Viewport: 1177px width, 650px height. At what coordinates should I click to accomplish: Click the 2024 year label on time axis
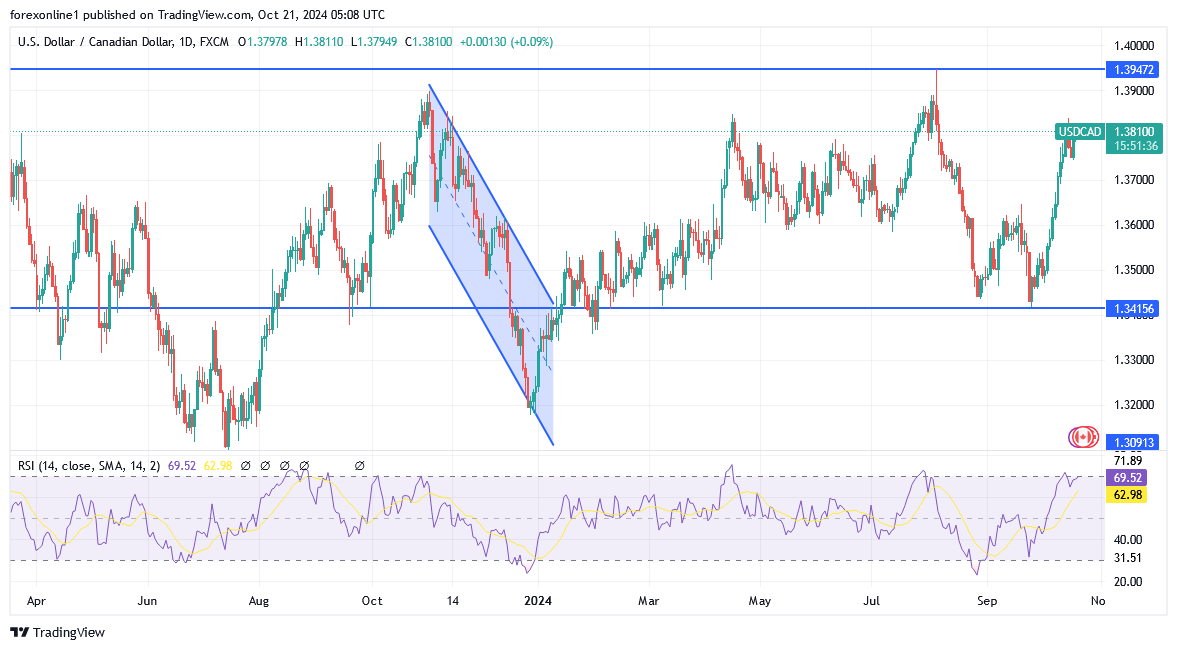[537, 601]
